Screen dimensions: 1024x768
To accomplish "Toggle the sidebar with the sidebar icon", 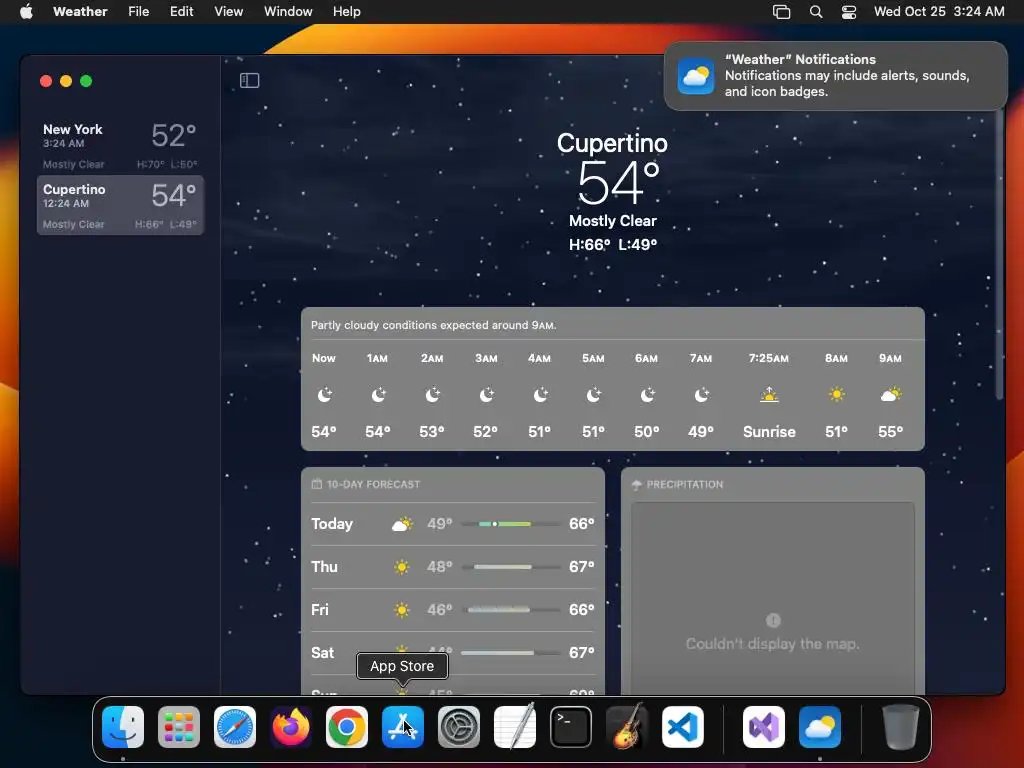I will 249,80.
